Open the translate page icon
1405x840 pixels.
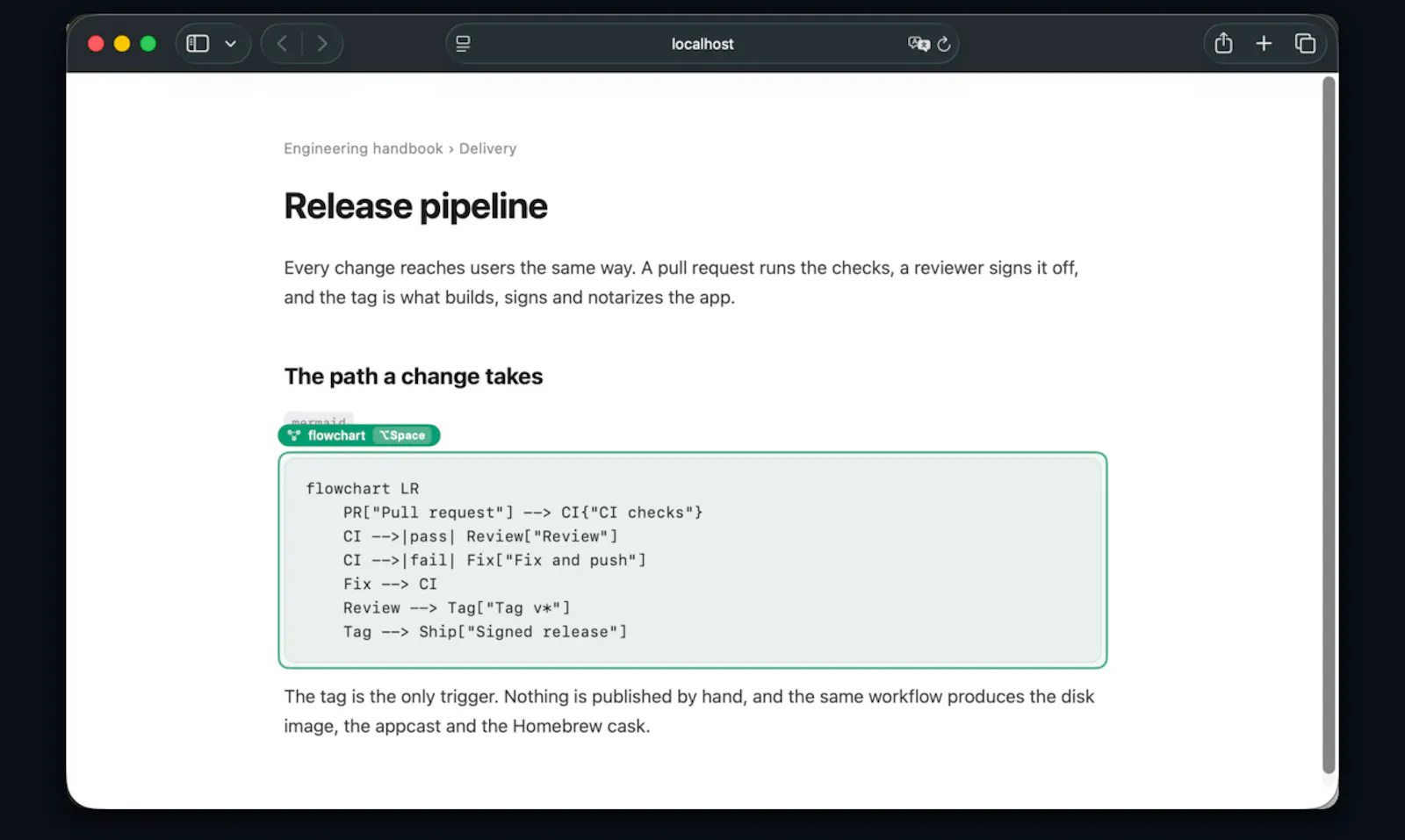click(x=919, y=44)
